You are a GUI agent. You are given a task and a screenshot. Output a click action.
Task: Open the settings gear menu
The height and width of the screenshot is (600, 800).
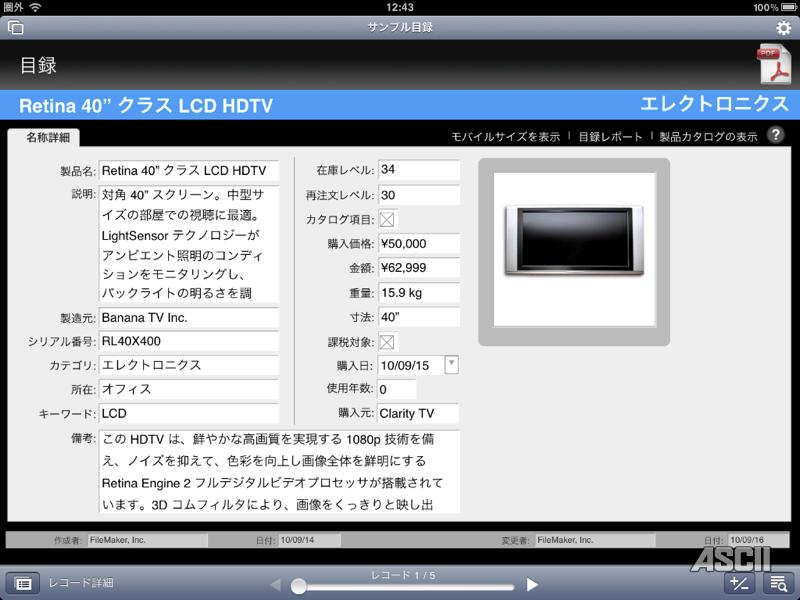pos(783,28)
